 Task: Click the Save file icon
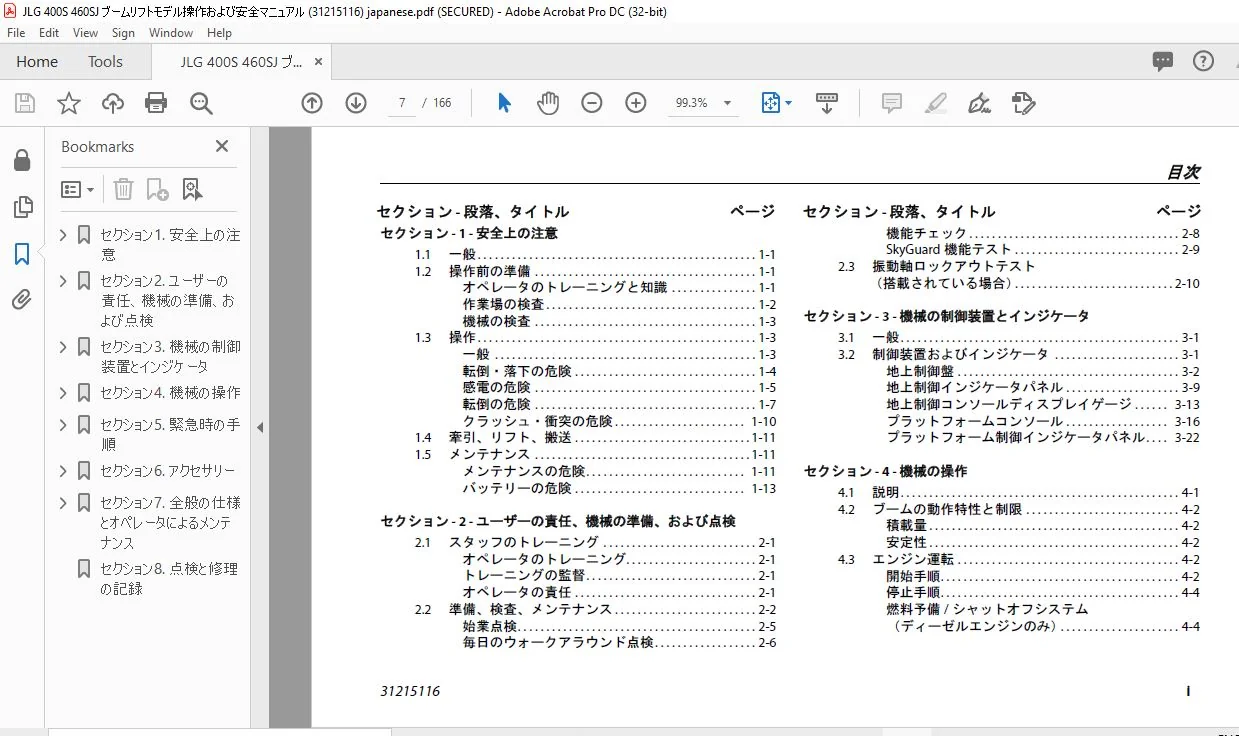tap(25, 103)
